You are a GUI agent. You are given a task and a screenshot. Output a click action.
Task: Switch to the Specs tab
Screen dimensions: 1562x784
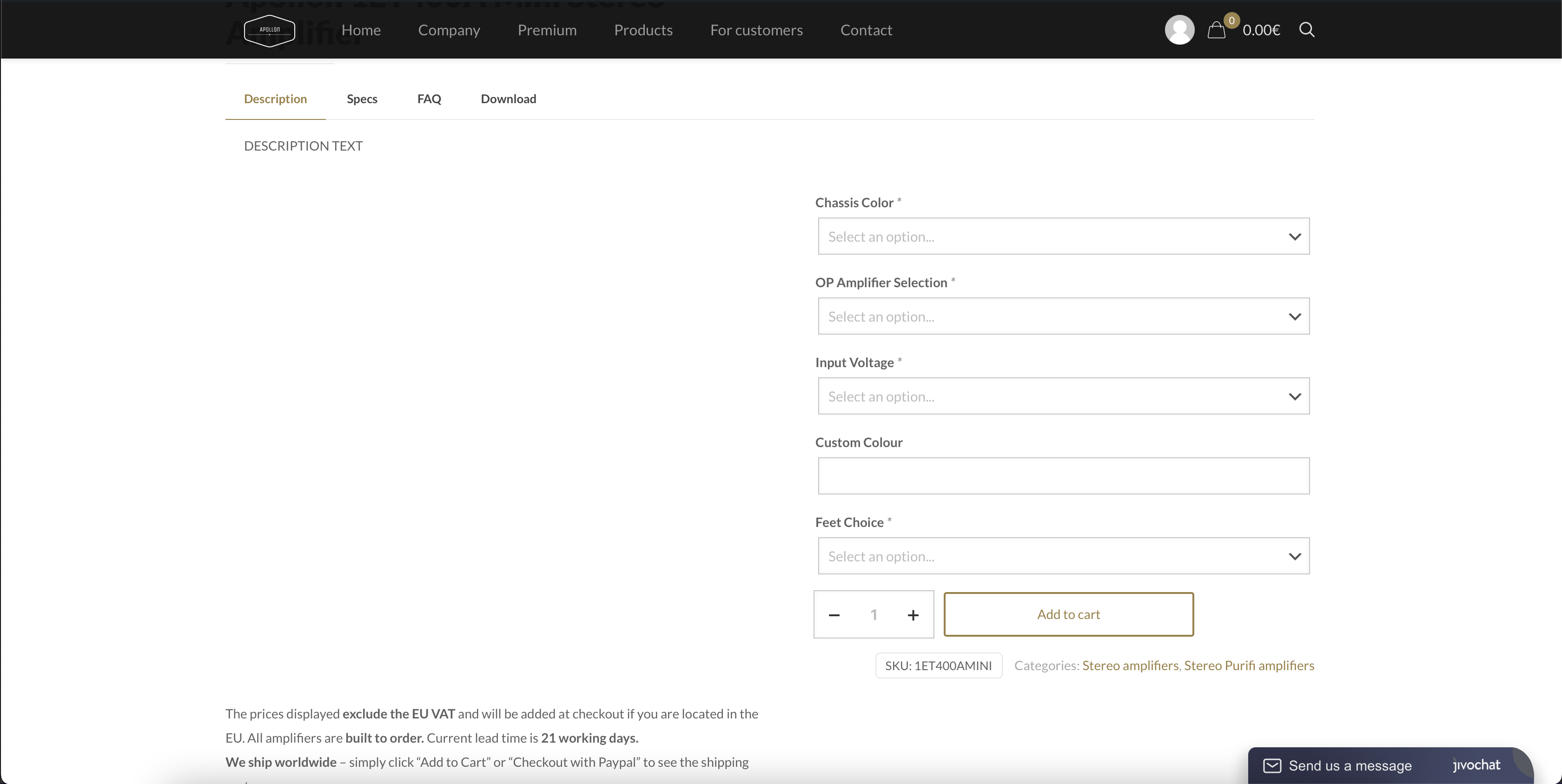(x=362, y=99)
